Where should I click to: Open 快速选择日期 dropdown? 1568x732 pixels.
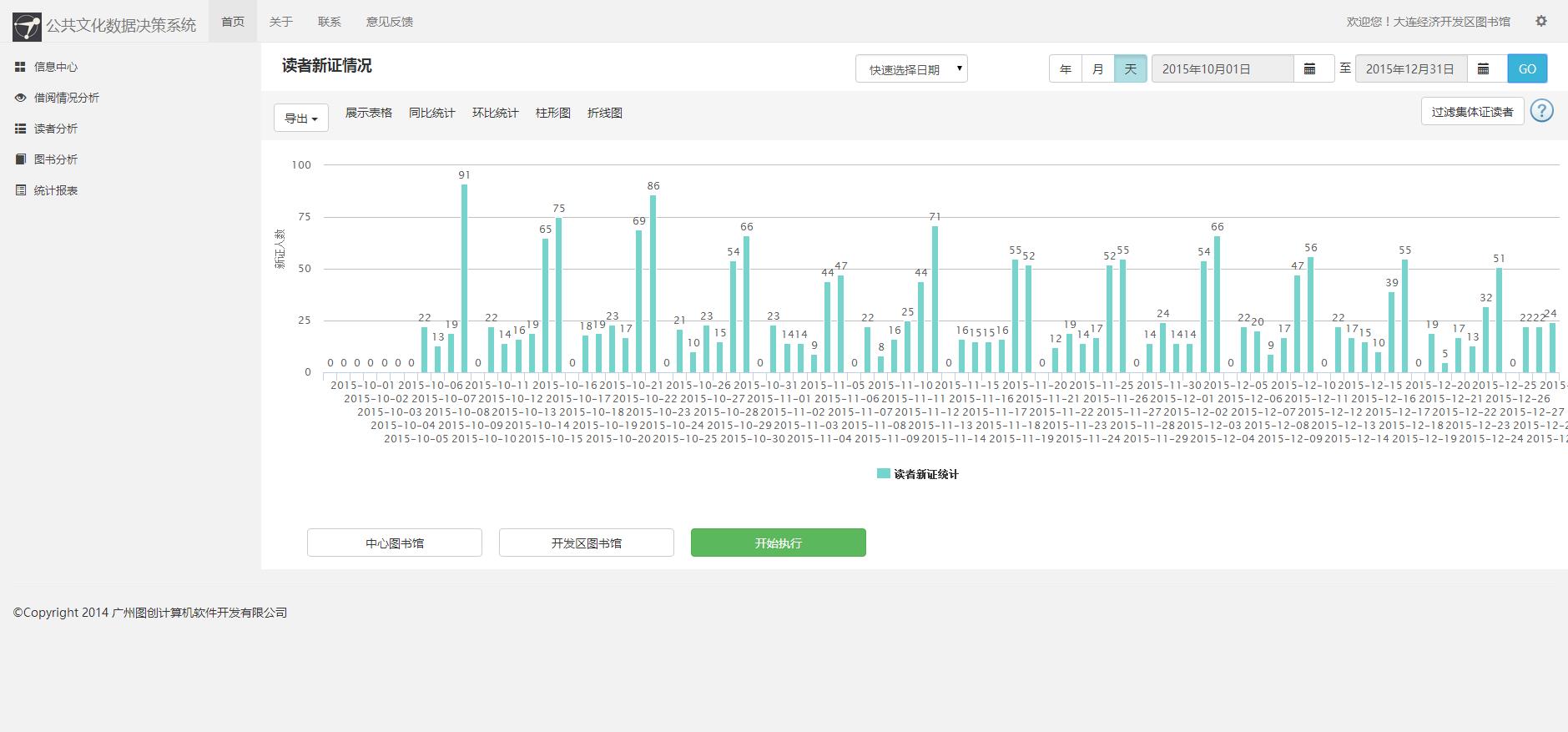(x=911, y=69)
